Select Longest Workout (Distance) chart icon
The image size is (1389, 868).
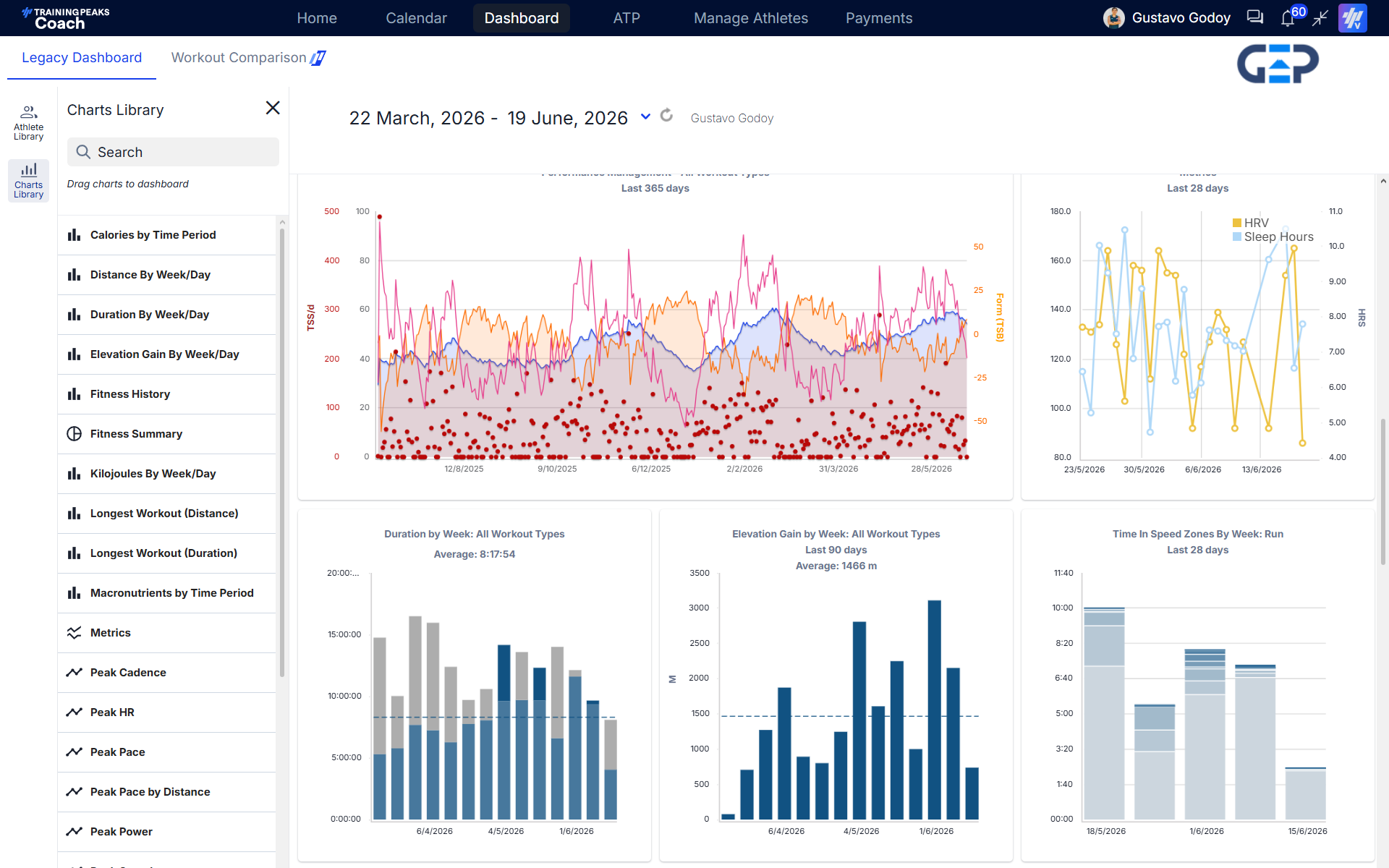click(x=74, y=514)
